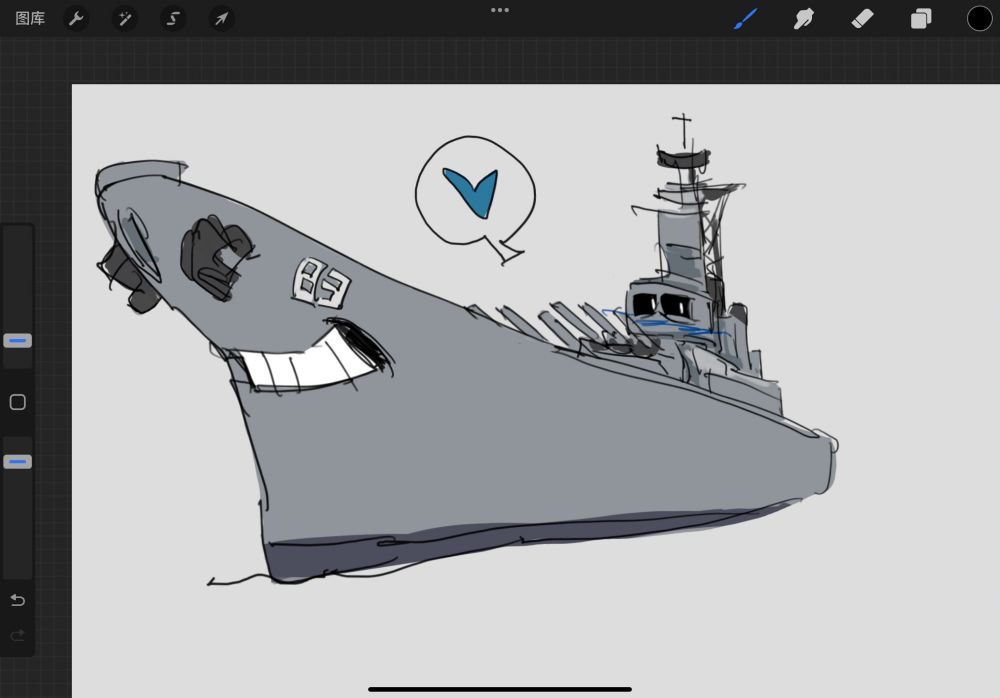The height and width of the screenshot is (698, 1000).
Task: Open the black active color swatch
Action: (x=979, y=19)
